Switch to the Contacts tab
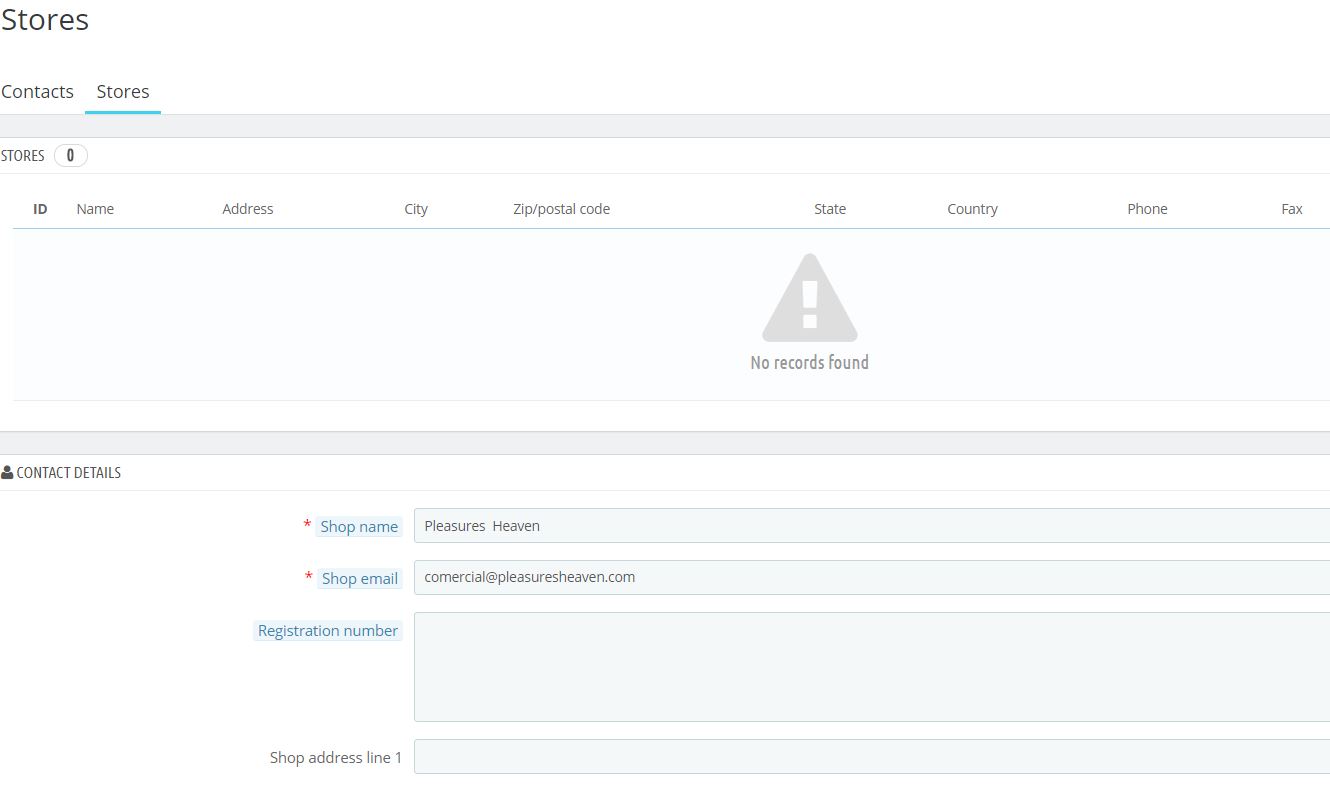The image size is (1330, 785). click(37, 91)
